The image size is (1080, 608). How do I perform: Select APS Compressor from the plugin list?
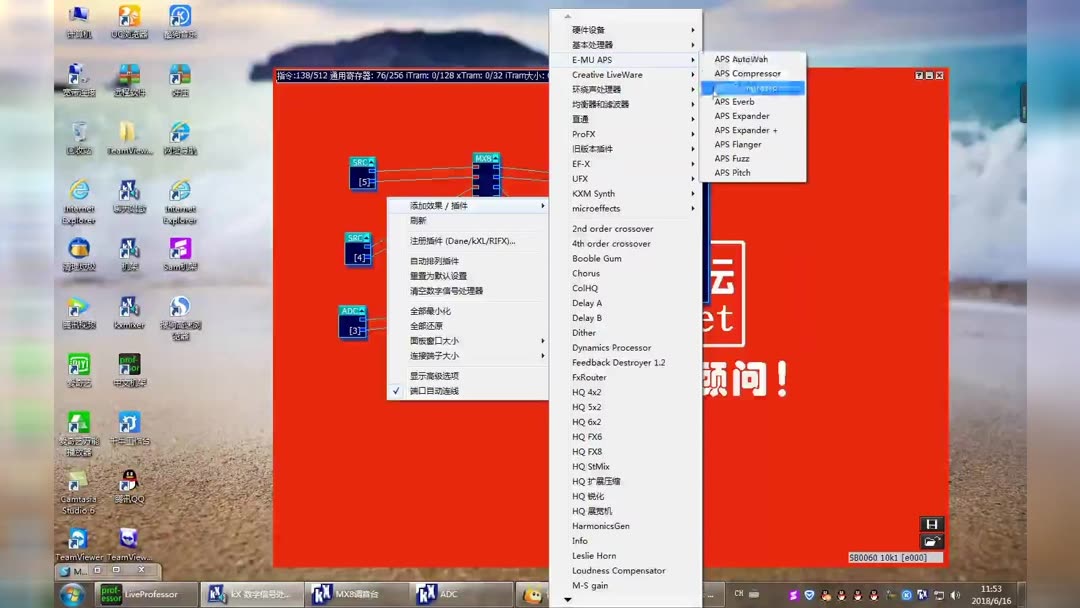[748, 73]
